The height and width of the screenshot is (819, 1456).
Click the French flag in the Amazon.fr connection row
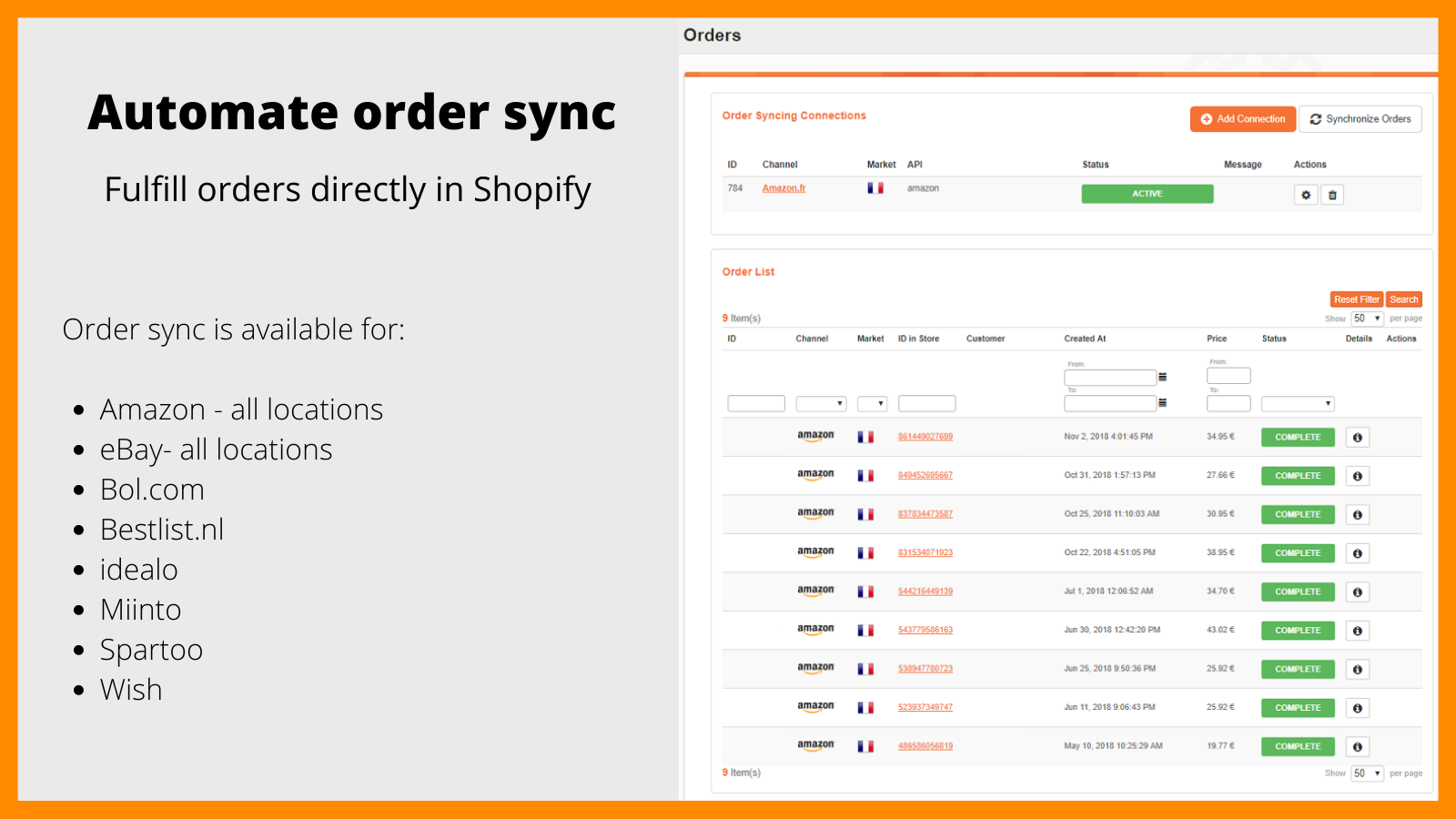875,188
